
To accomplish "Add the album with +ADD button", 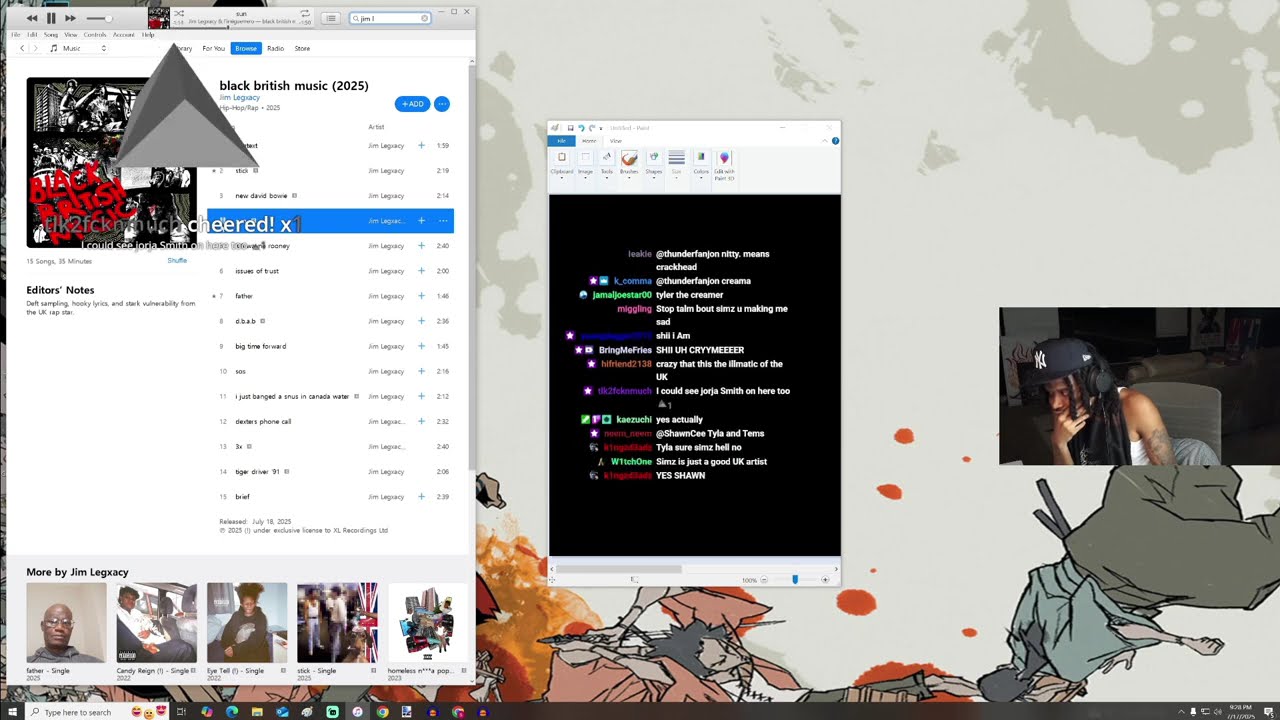I will (412, 104).
